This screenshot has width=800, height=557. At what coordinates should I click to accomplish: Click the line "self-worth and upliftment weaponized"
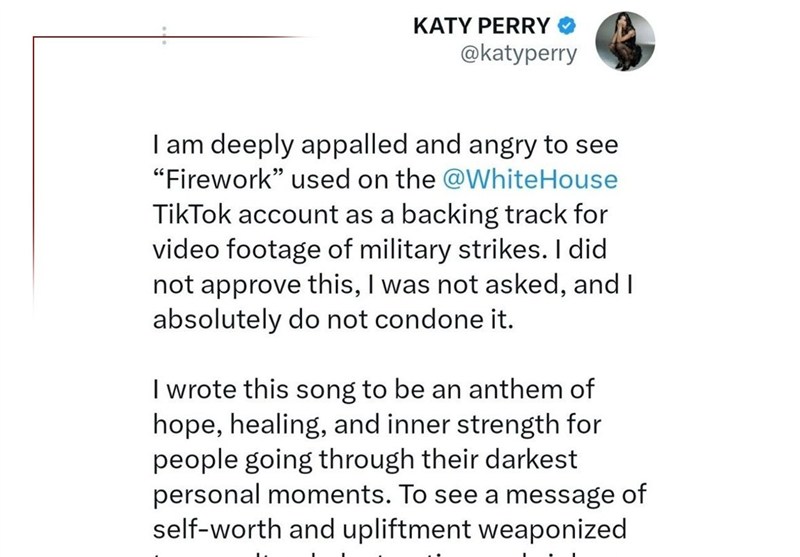(390, 529)
